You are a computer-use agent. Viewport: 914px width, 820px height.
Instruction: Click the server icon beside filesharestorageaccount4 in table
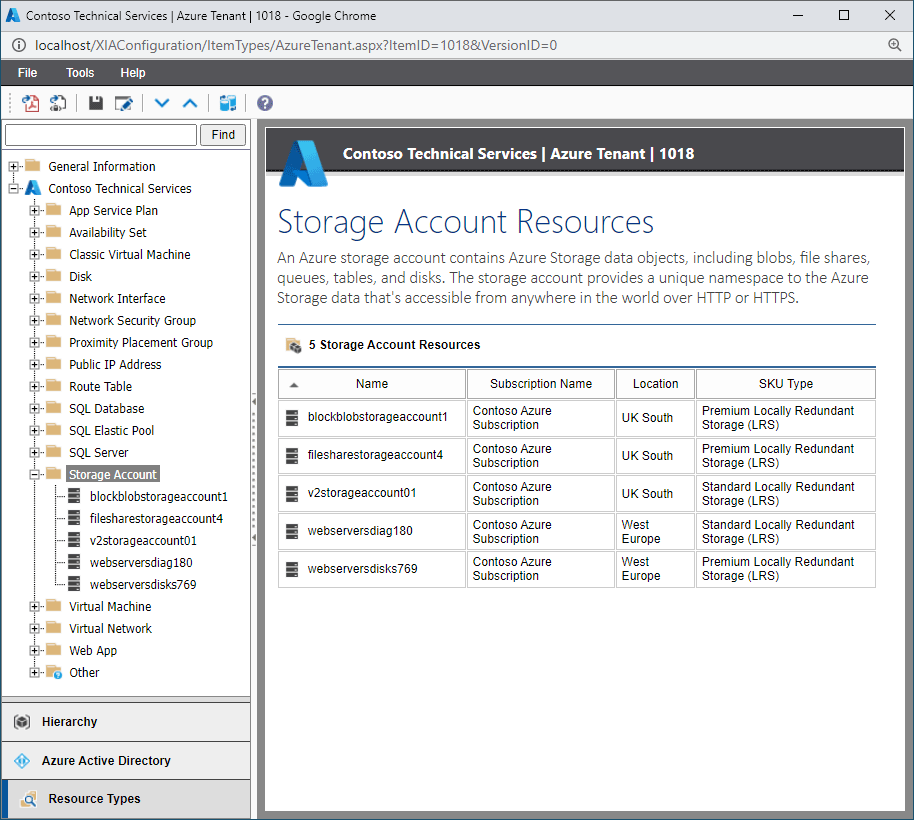coord(292,455)
